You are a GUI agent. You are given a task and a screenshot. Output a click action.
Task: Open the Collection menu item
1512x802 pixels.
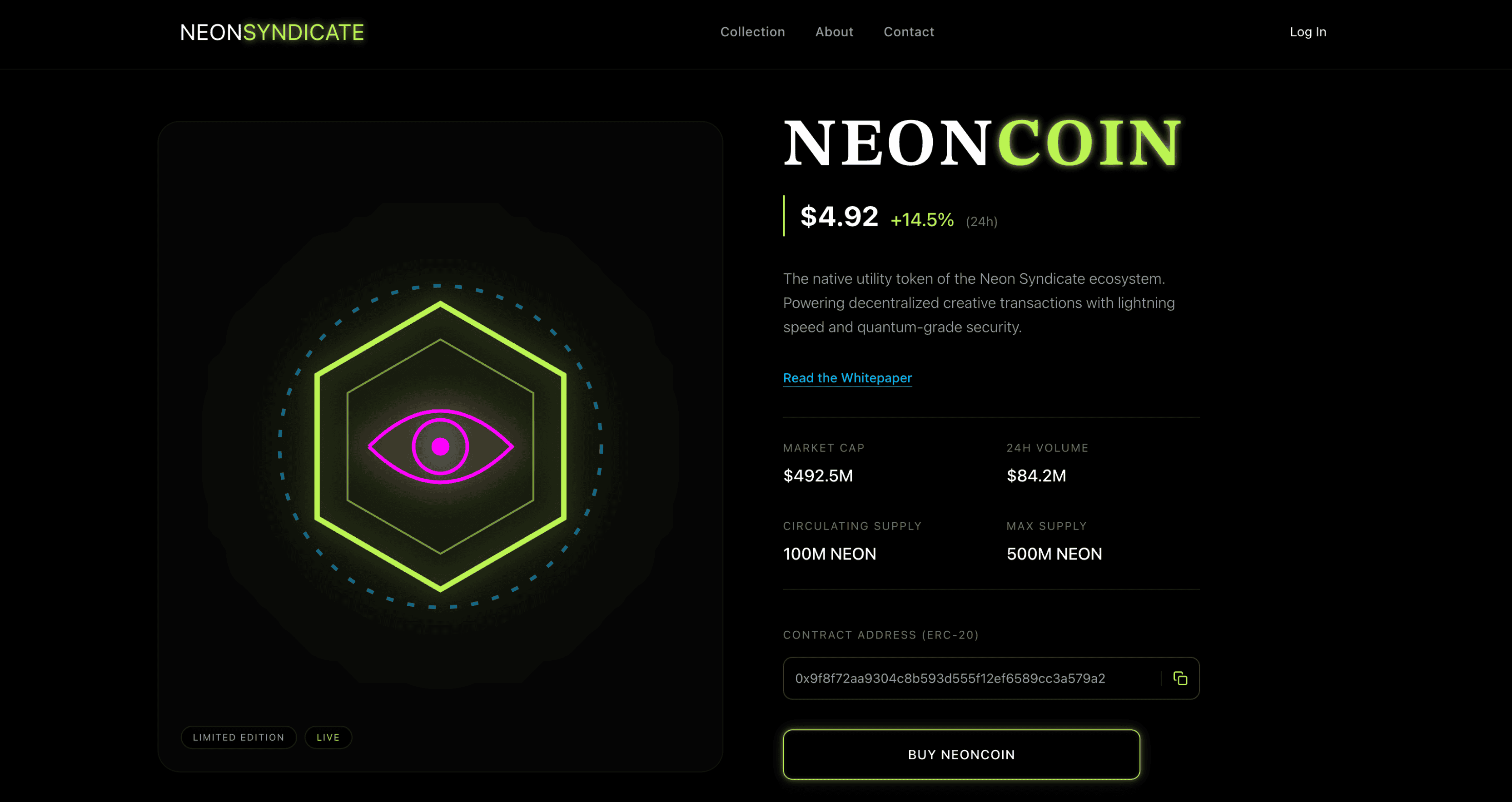click(x=752, y=32)
